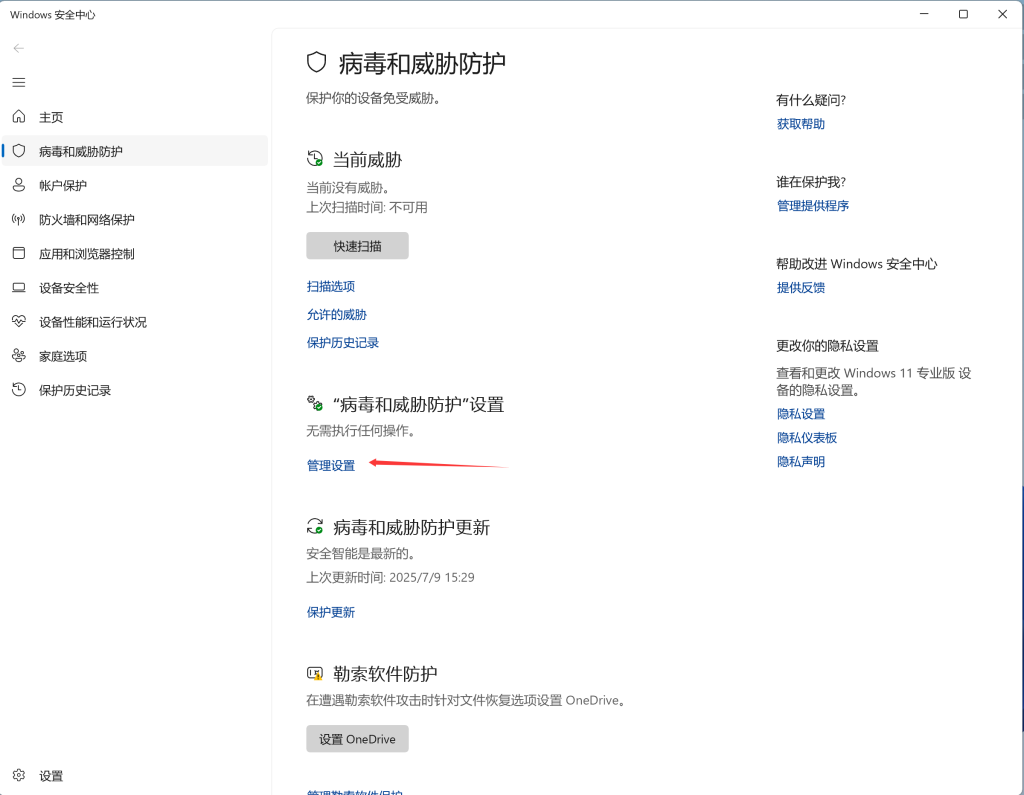Open 防火墙和网络保护 section
Viewport: 1024px width, 795px height.
[135, 219]
